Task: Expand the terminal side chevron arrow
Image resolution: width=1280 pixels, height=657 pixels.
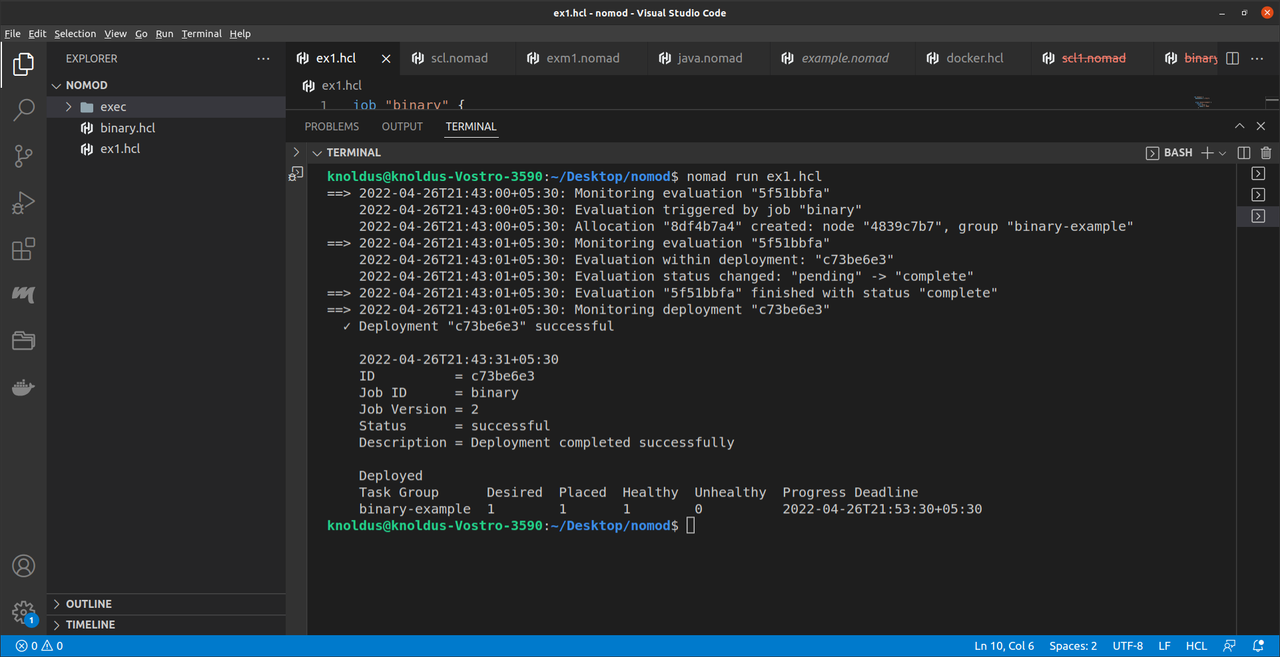Action: [x=296, y=152]
